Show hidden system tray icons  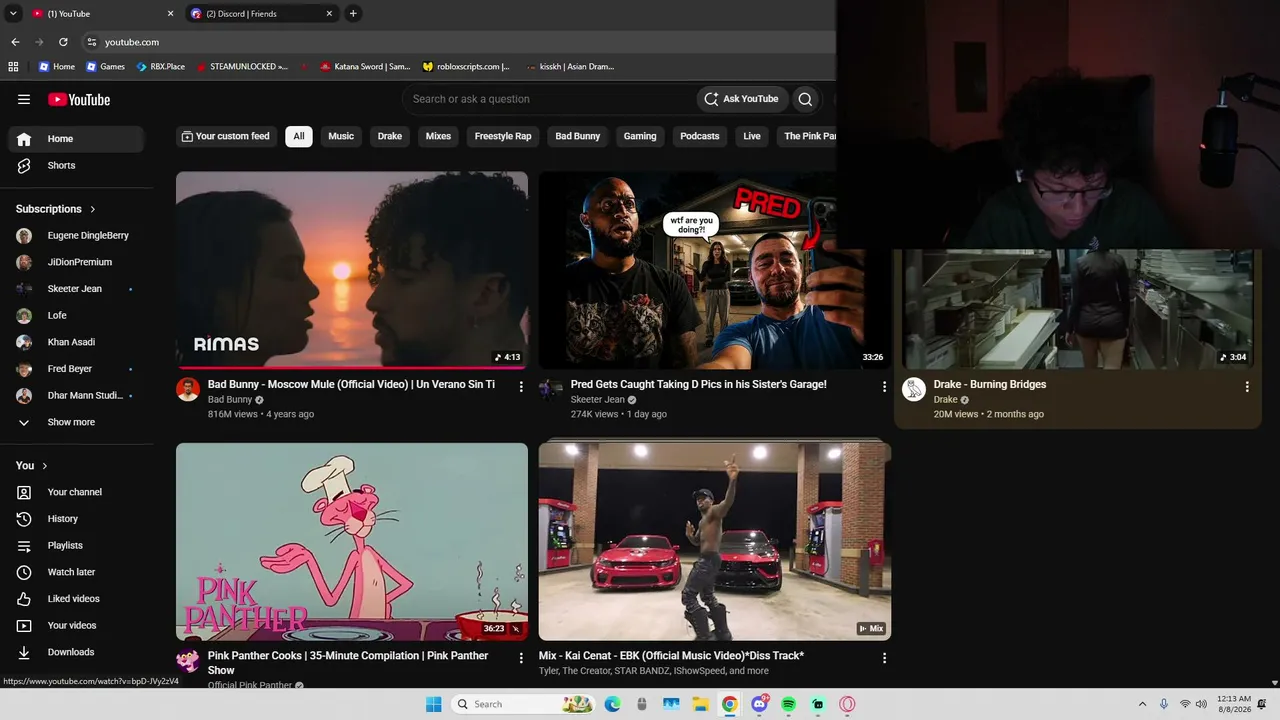(x=1142, y=704)
